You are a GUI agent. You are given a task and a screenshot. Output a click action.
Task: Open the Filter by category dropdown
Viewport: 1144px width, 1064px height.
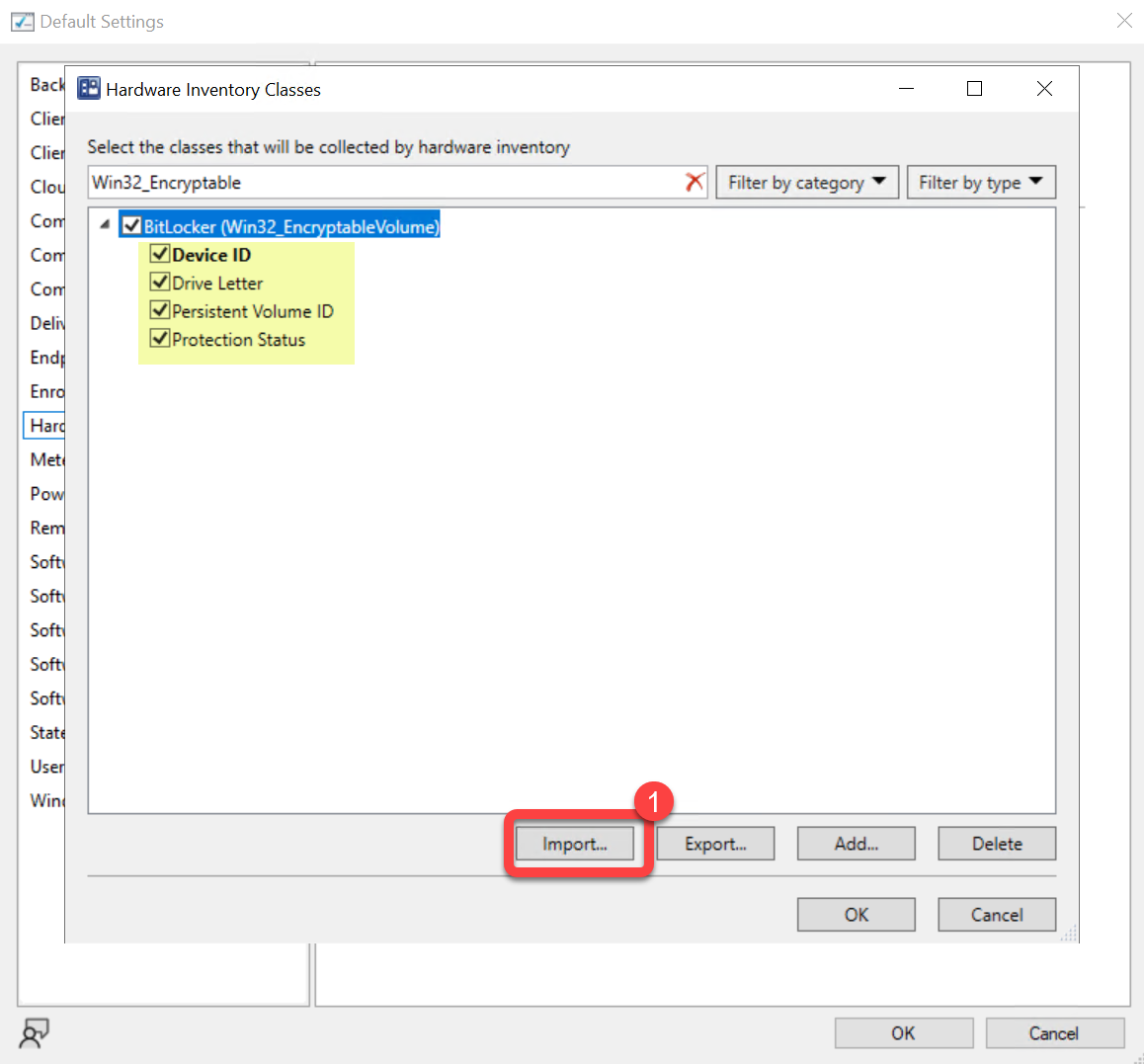(807, 182)
